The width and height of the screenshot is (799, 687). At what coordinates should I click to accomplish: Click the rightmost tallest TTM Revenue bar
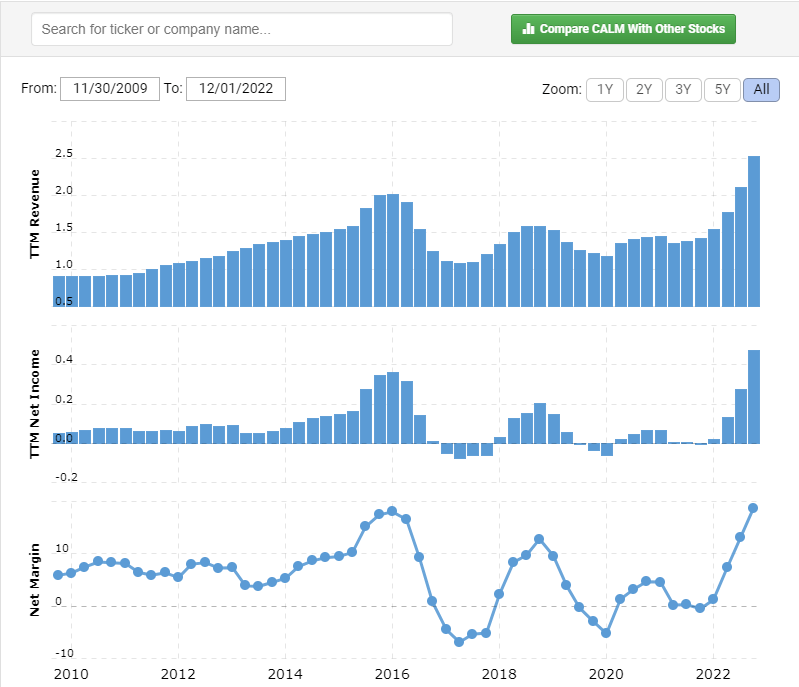tap(754, 231)
